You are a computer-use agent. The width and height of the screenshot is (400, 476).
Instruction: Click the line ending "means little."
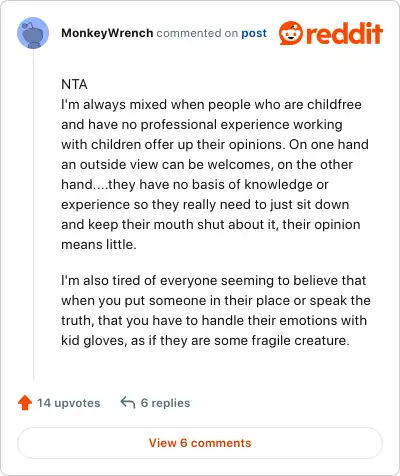pos(99,244)
